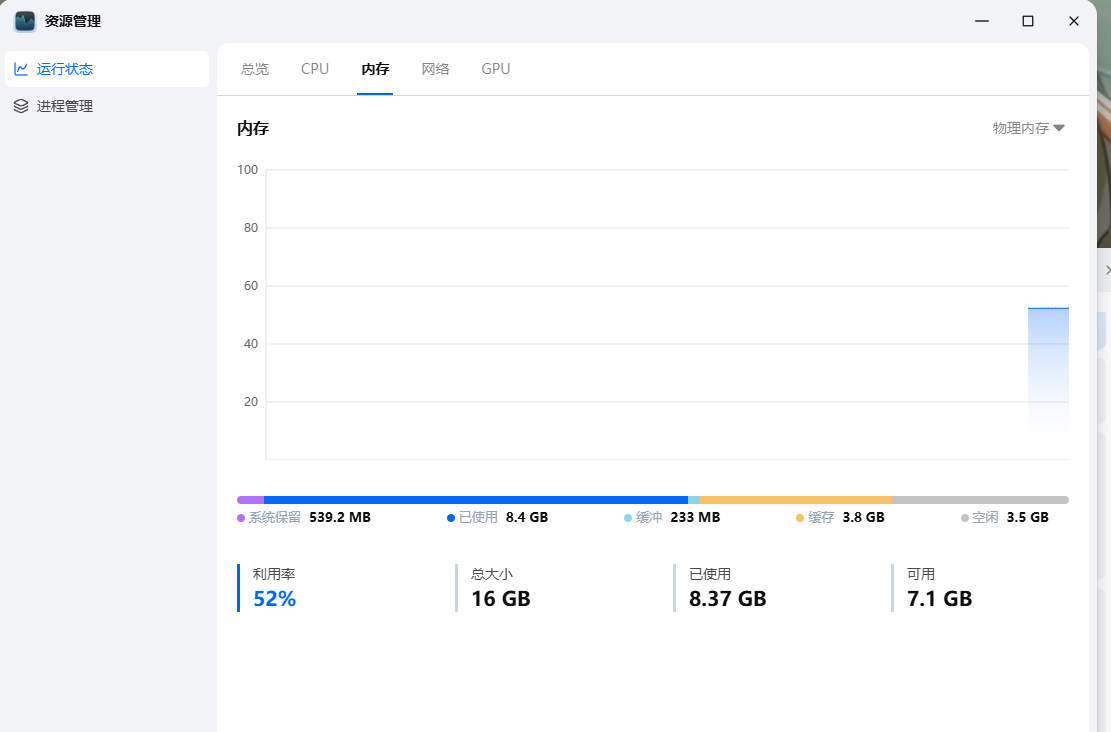Click the gray 空闲 legend dot
The width and height of the screenshot is (1111, 732).
(965, 518)
